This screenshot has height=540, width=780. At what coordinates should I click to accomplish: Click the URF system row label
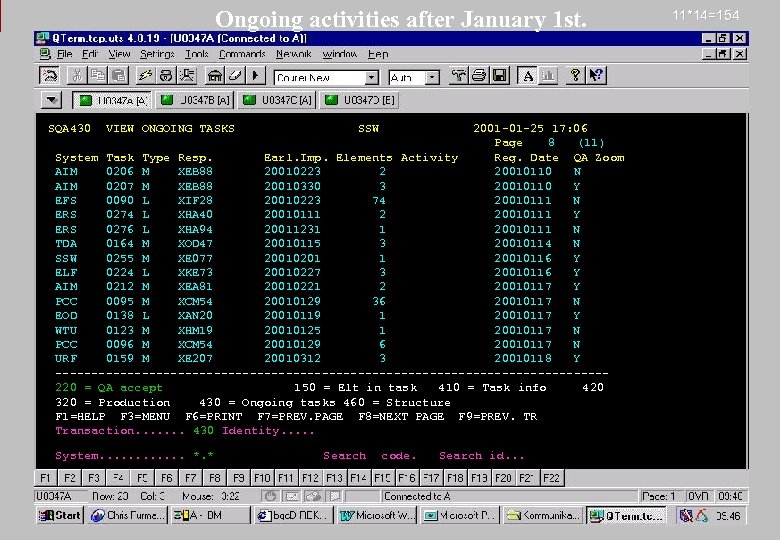click(x=66, y=359)
